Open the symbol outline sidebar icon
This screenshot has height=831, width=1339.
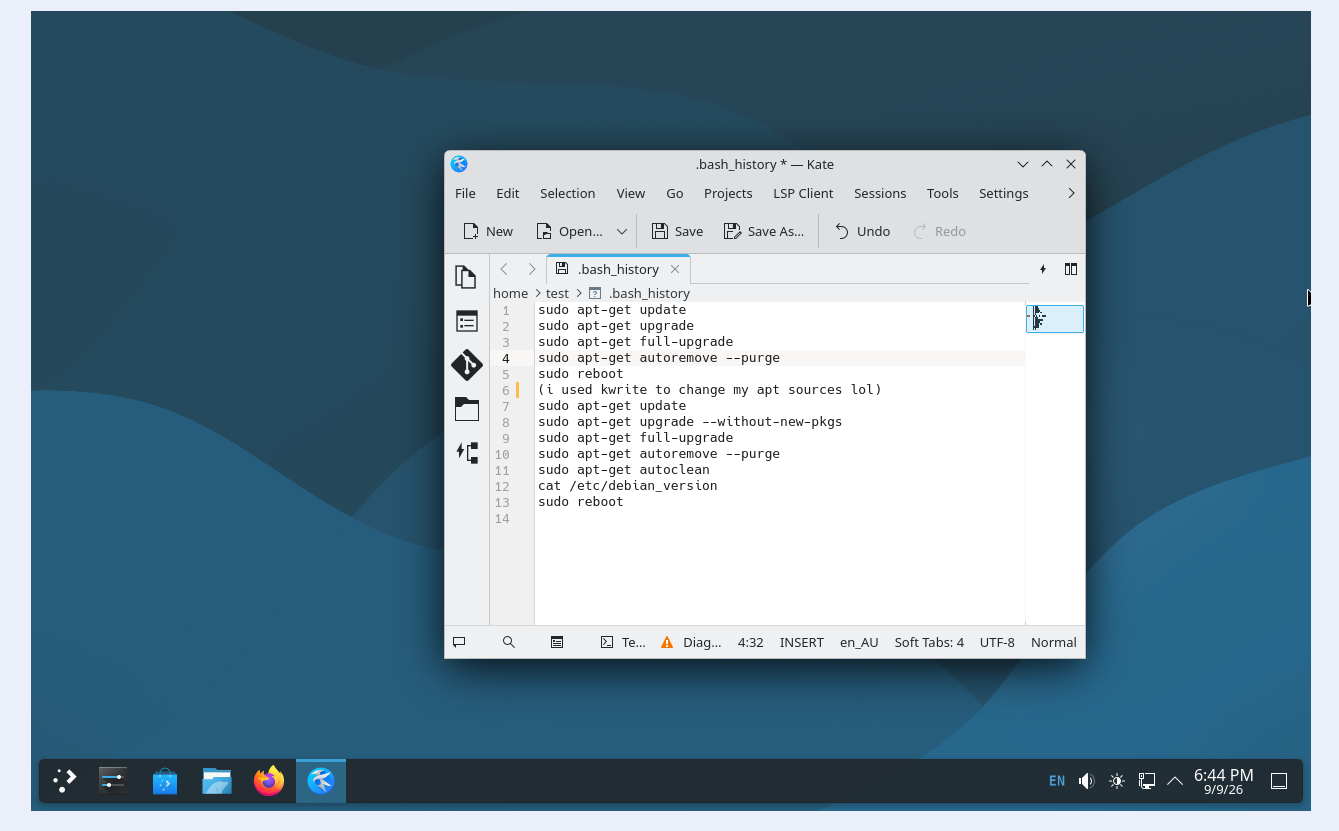click(x=466, y=452)
